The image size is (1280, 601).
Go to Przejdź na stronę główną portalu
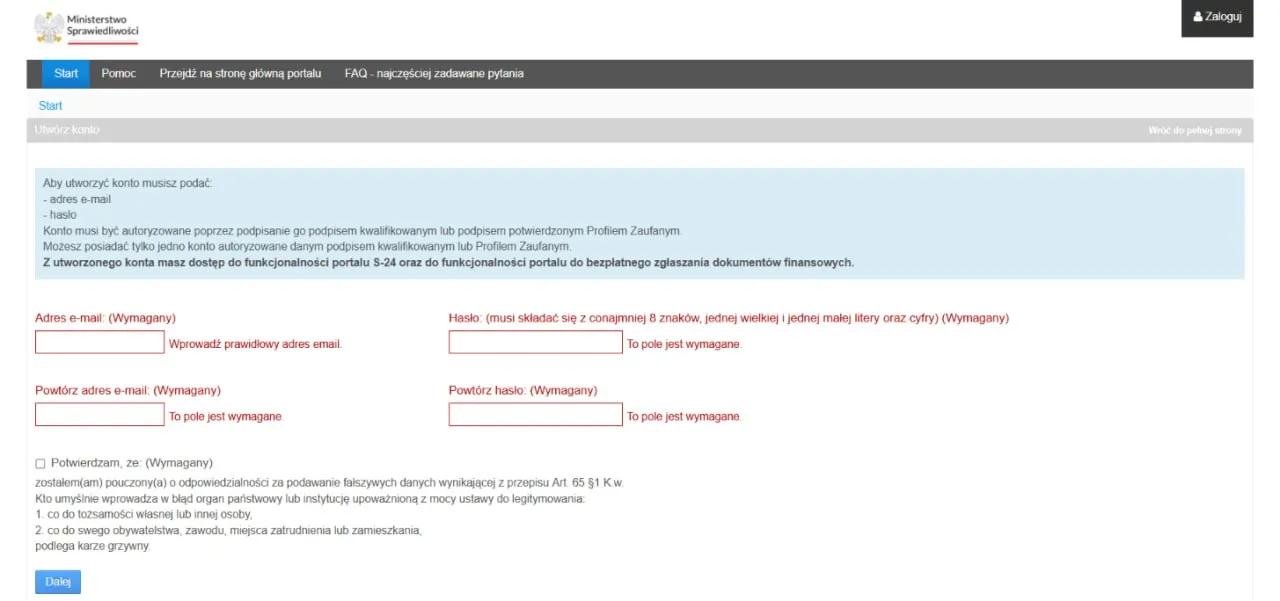(x=240, y=74)
